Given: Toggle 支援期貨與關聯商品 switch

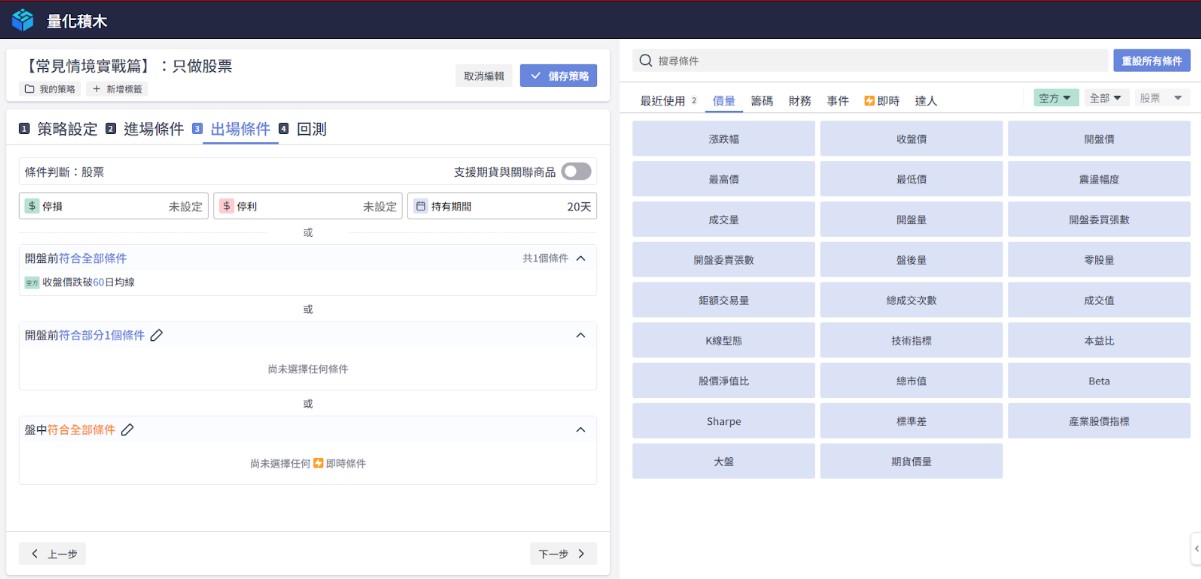Looking at the screenshot, I should (x=576, y=171).
